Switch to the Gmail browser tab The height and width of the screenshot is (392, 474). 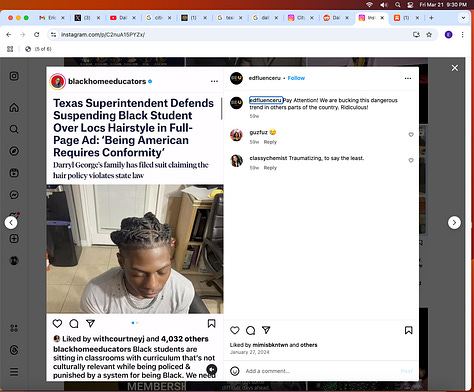tap(52, 18)
